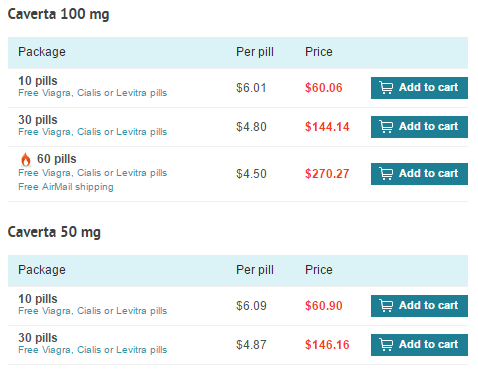Open Free AirMail shipping link
Viewport: 478px width, 369px height.
pos(66,187)
